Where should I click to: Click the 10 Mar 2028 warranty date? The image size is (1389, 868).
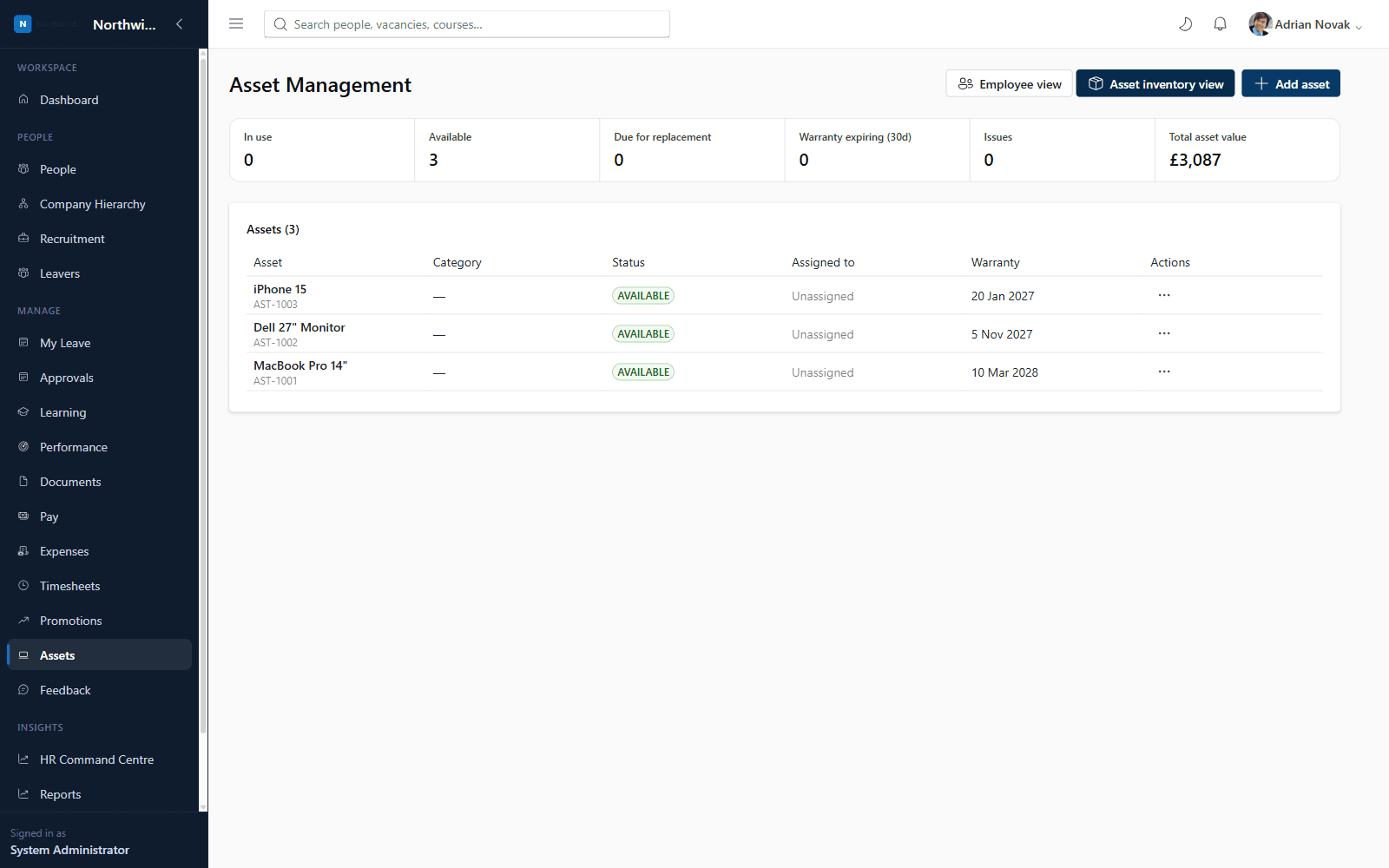point(1004,372)
